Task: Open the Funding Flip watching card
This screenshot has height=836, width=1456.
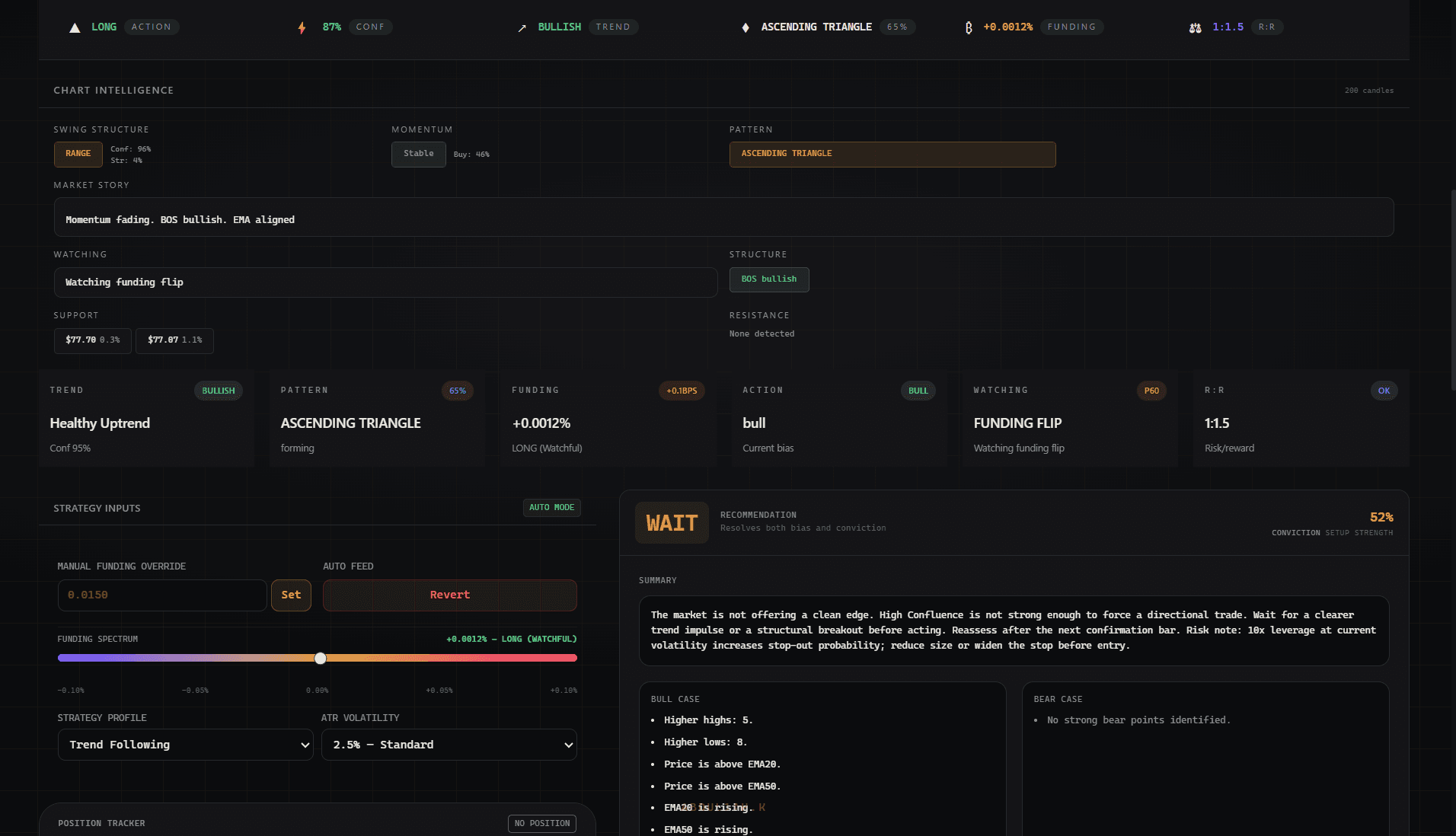Action: click(1070, 419)
